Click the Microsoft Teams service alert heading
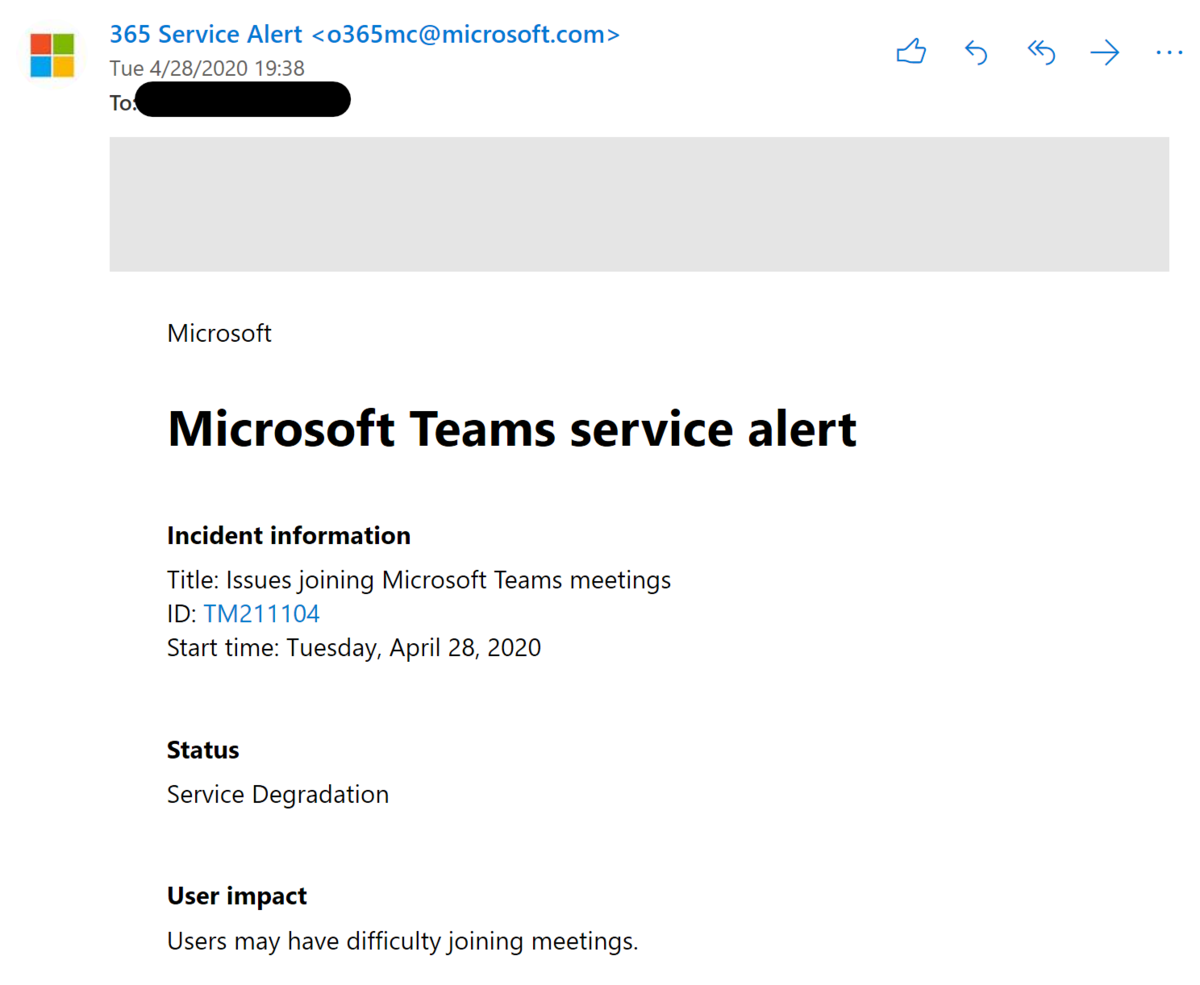The image size is (1200, 985). pyautogui.click(x=511, y=430)
